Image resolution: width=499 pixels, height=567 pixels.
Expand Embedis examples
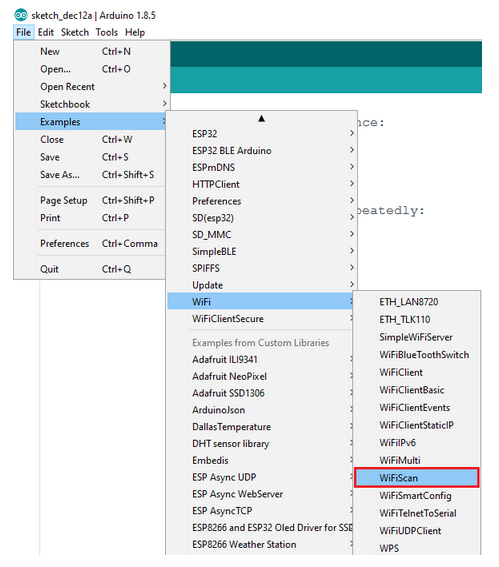coord(260,461)
